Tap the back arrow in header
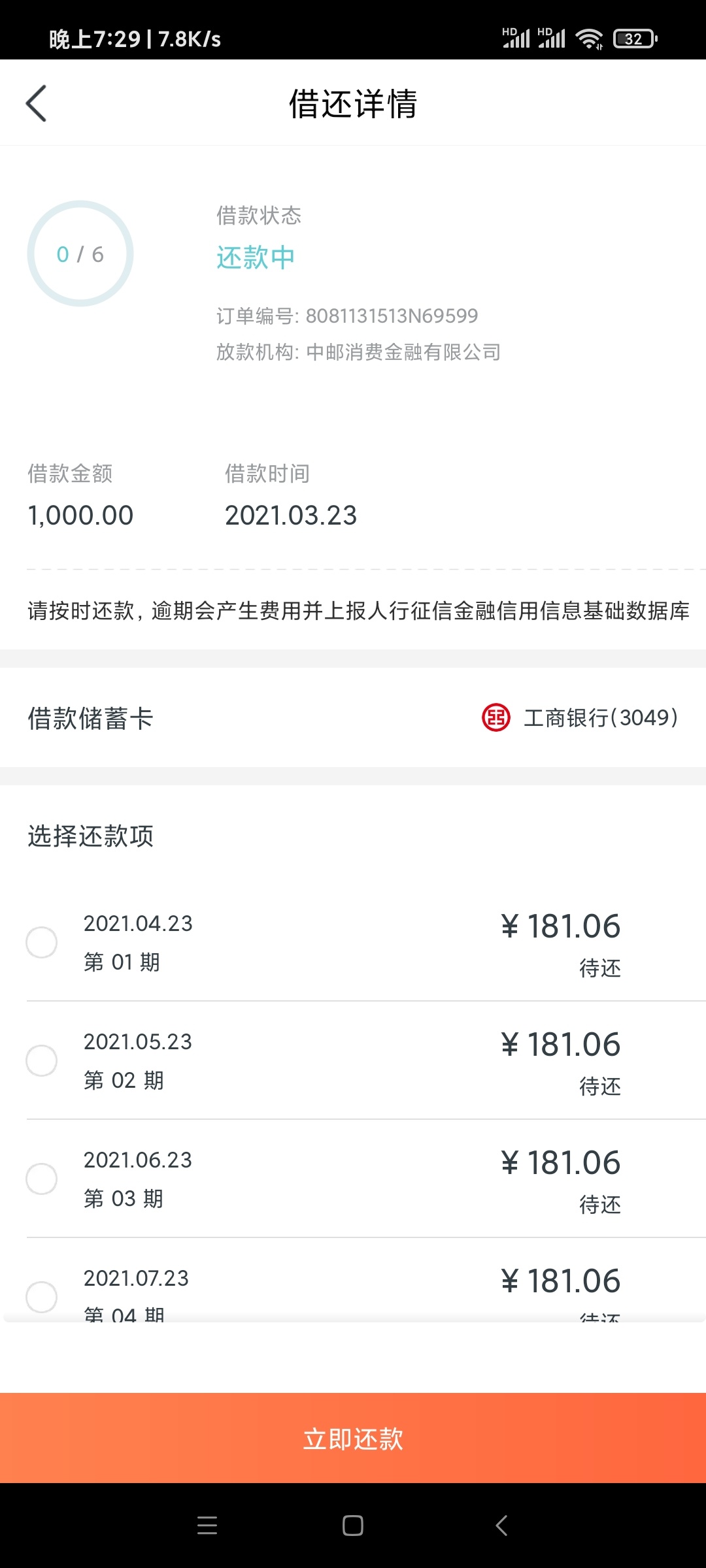Screen dimensions: 706x1568 [x=37, y=103]
